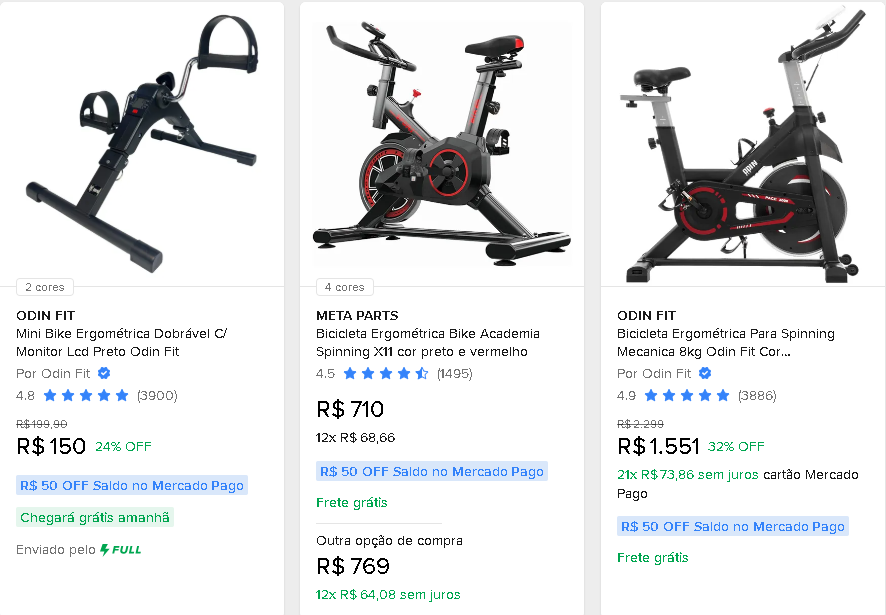Click "Chegará grátis amanhã" delivery label
The image size is (886, 615).
(x=95, y=517)
